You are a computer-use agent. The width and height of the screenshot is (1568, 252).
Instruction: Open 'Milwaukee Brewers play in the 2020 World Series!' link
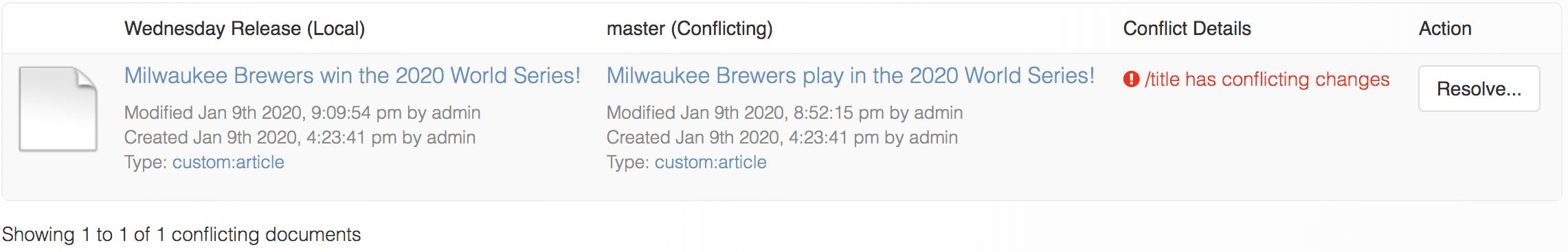tap(851, 76)
